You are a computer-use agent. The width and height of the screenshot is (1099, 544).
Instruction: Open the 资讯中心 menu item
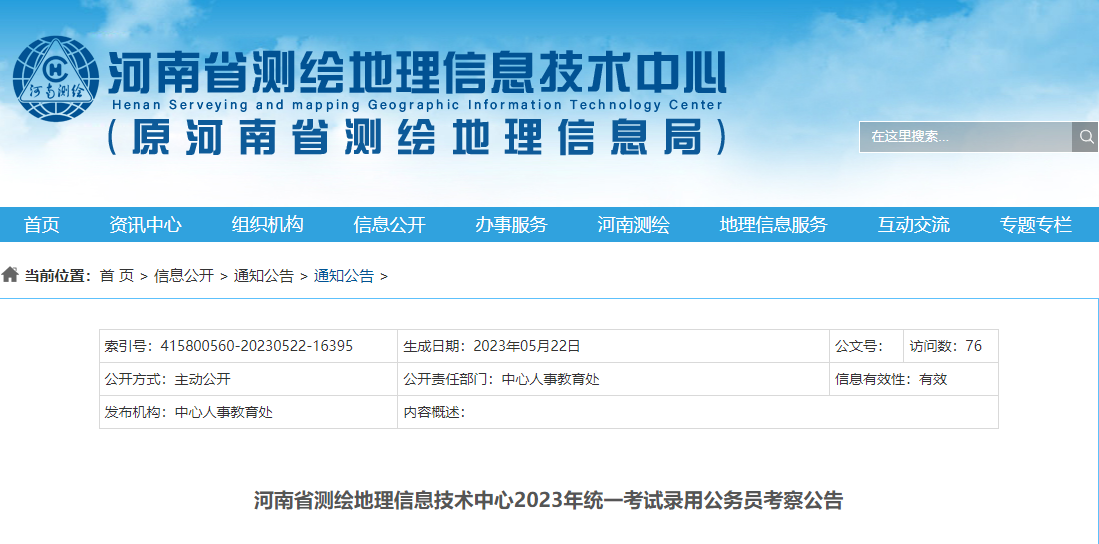tap(145, 225)
